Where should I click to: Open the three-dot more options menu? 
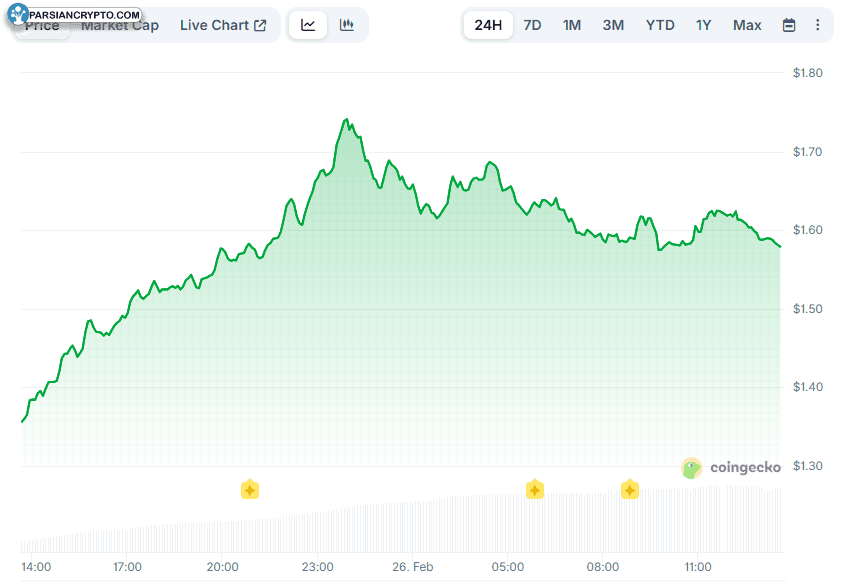point(818,25)
